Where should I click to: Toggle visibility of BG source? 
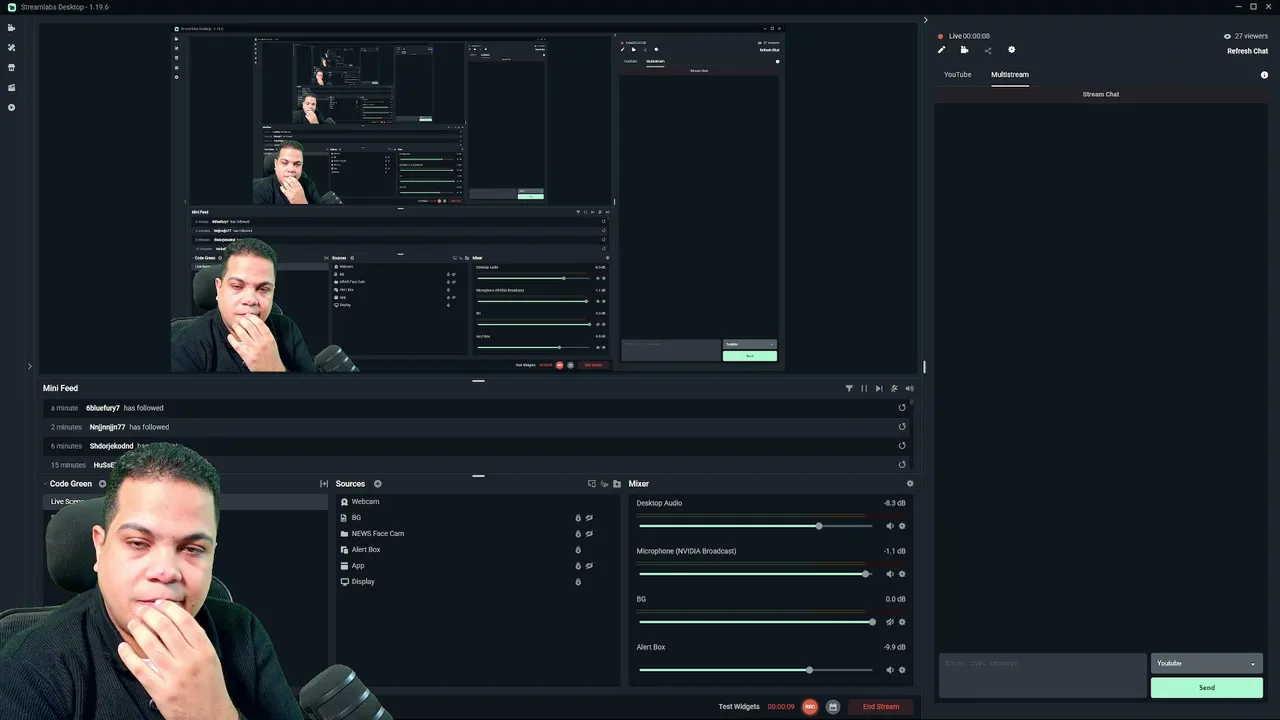tap(589, 518)
